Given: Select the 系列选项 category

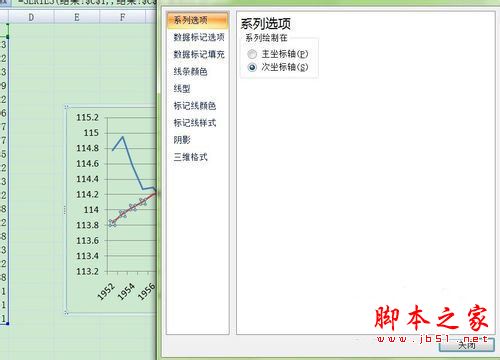Looking at the screenshot, I should pos(197,20).
